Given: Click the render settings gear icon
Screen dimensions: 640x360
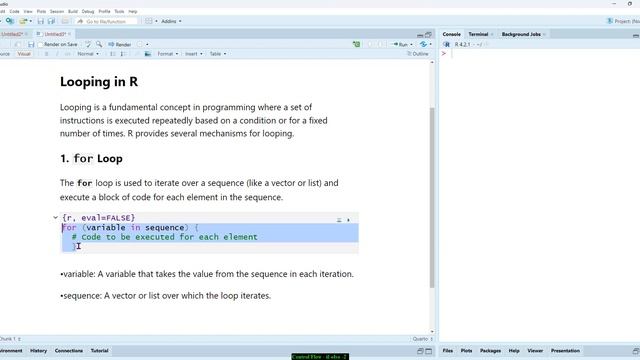Looking at the screenshot, I should tap(140, 44).
